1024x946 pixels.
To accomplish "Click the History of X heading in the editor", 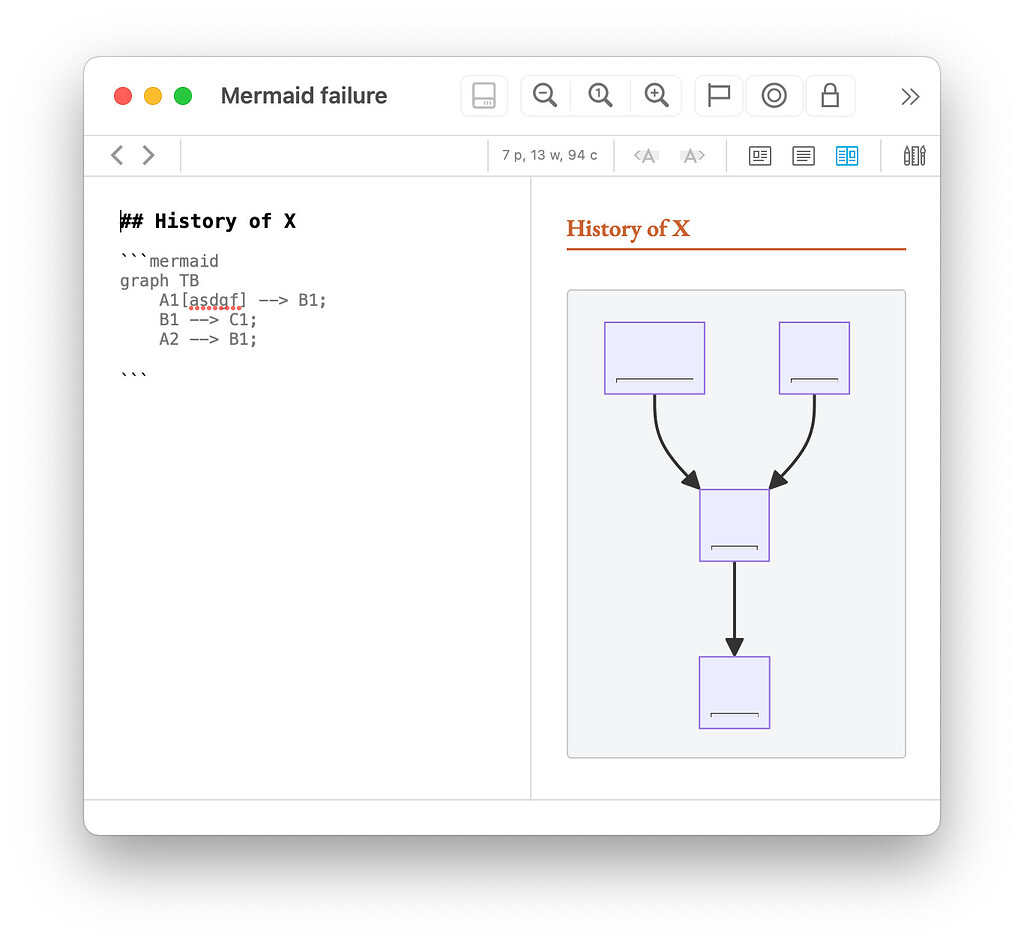I will (208, 221).
